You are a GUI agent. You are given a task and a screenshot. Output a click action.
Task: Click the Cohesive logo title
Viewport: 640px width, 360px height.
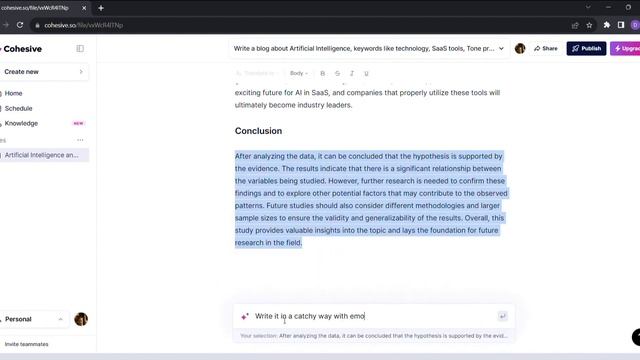[x=22, y=49]
